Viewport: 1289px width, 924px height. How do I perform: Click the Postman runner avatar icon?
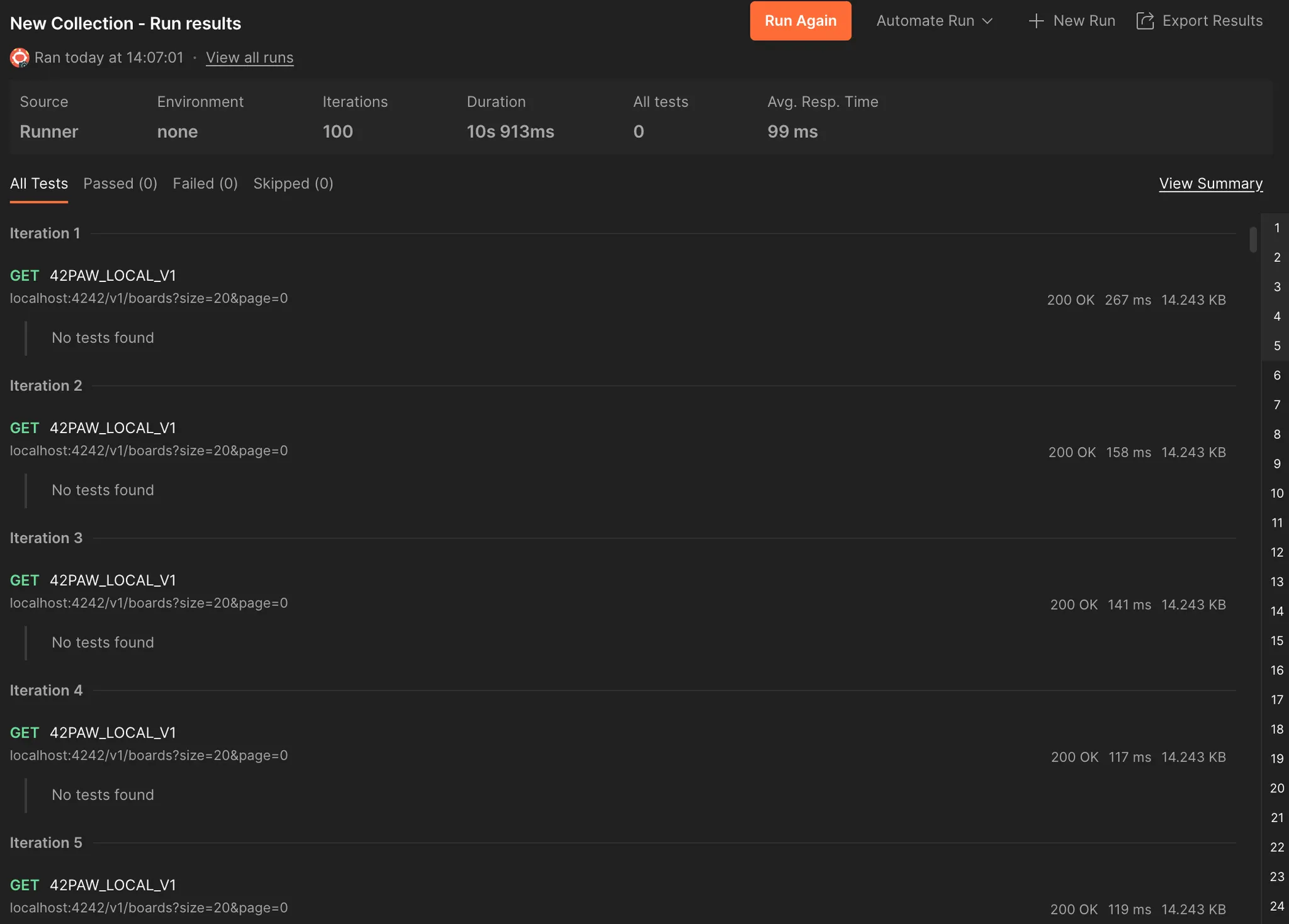pyautogui.click(x=20, y=58)
